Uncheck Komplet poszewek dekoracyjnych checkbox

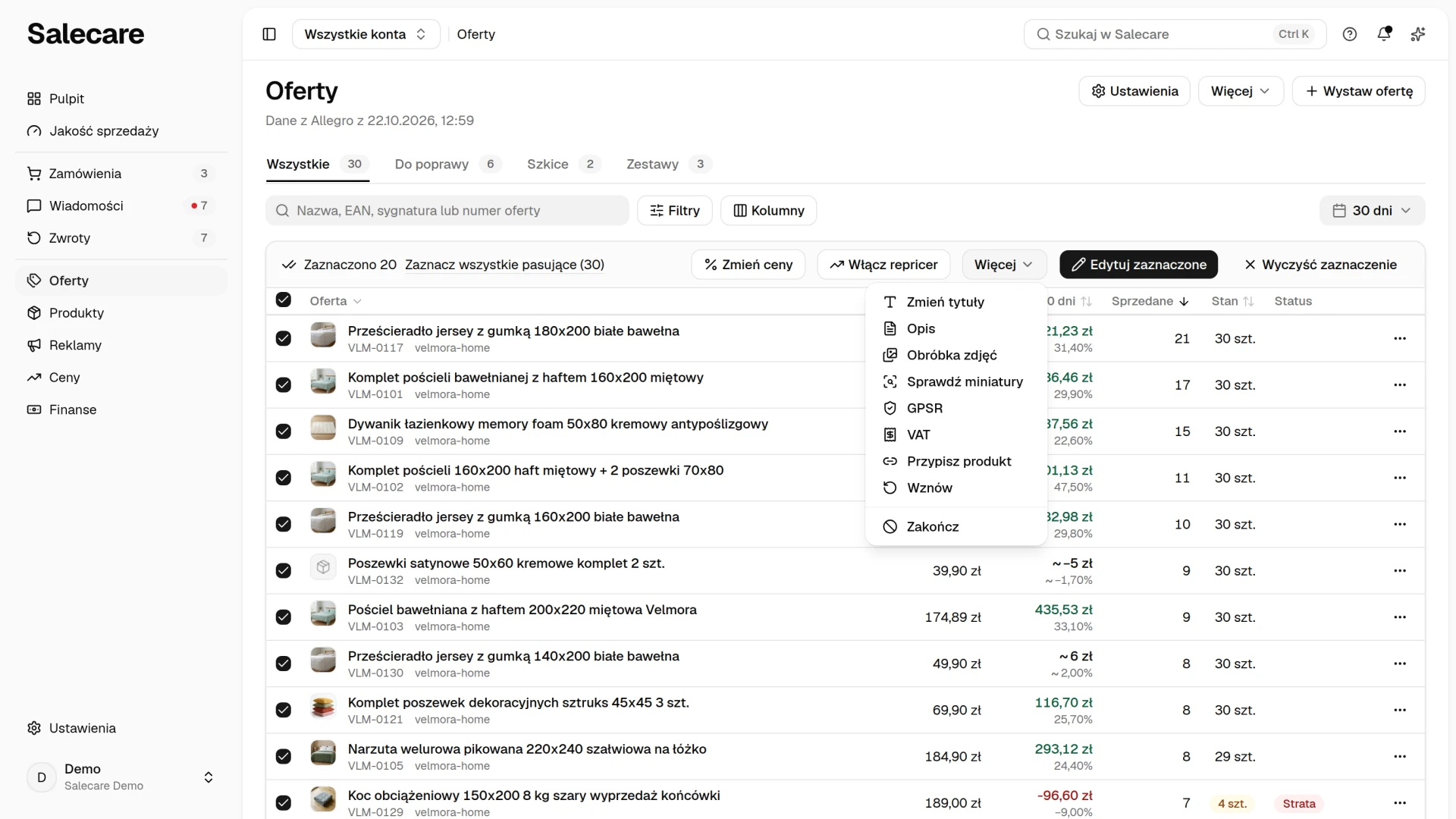[284, 710]
